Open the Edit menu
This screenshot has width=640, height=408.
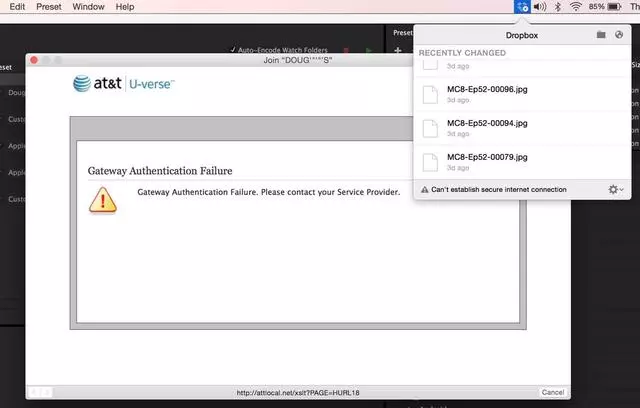17,7
